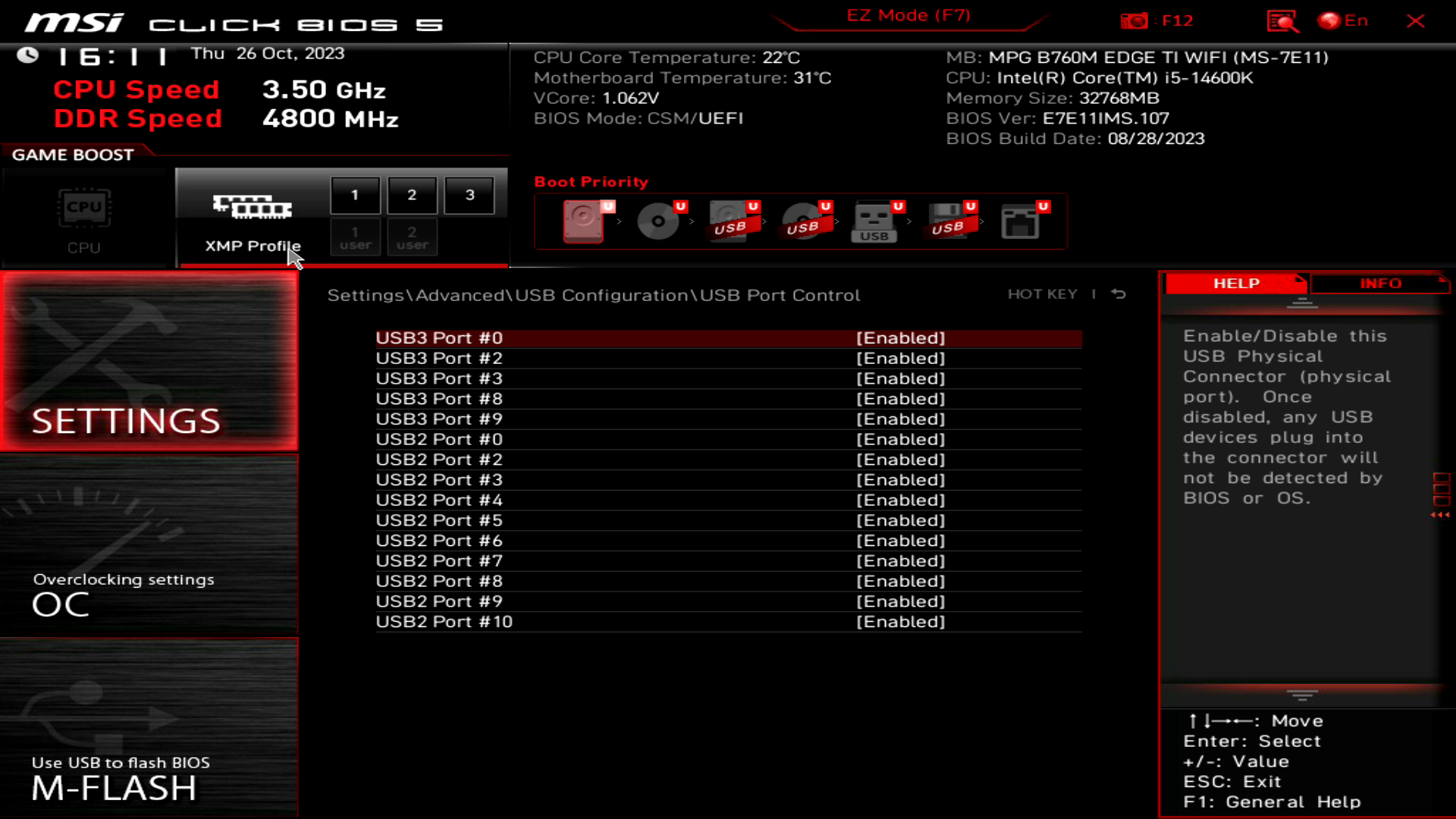Enable XMP profile 1
This screenshot has width=1456, height=819.
355,195
